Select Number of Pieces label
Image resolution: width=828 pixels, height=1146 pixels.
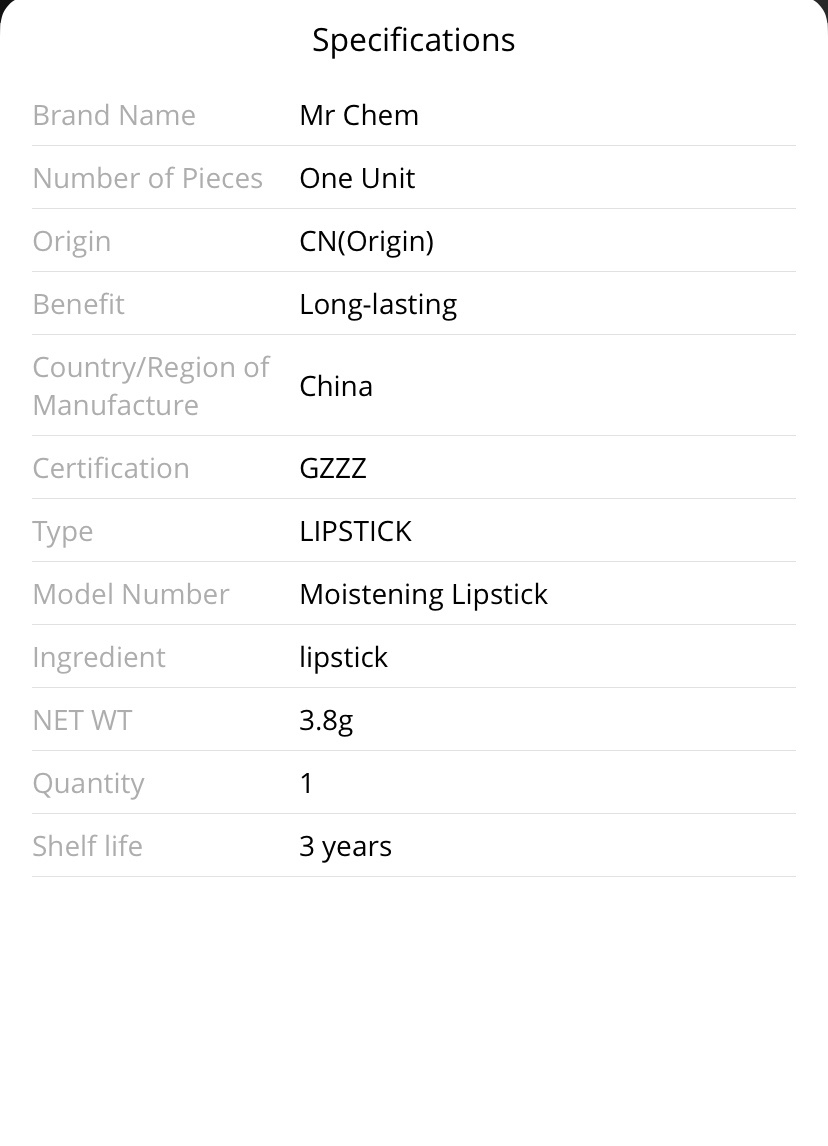tap(148, 178)
